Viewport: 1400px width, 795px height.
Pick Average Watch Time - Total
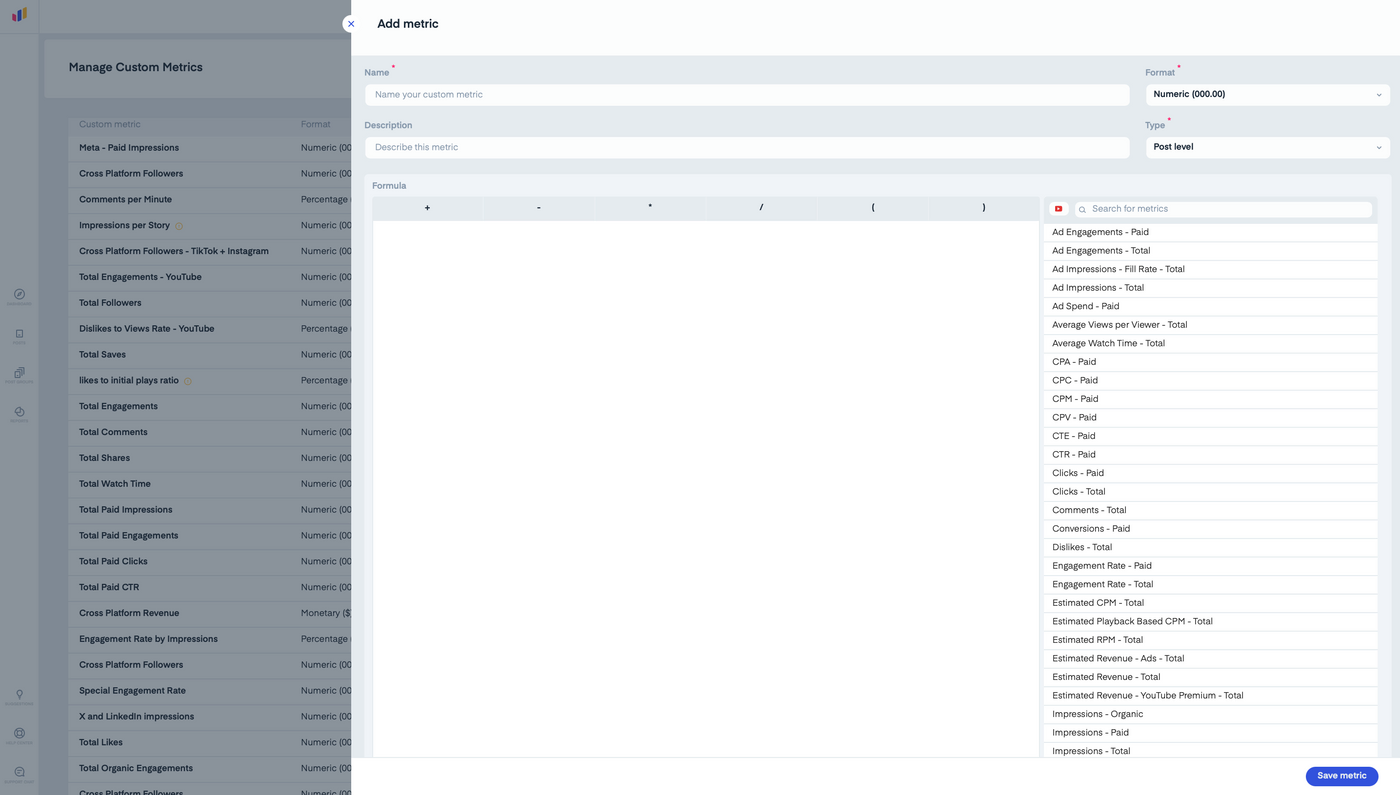pyautogui.click(x=1210, y=343)
